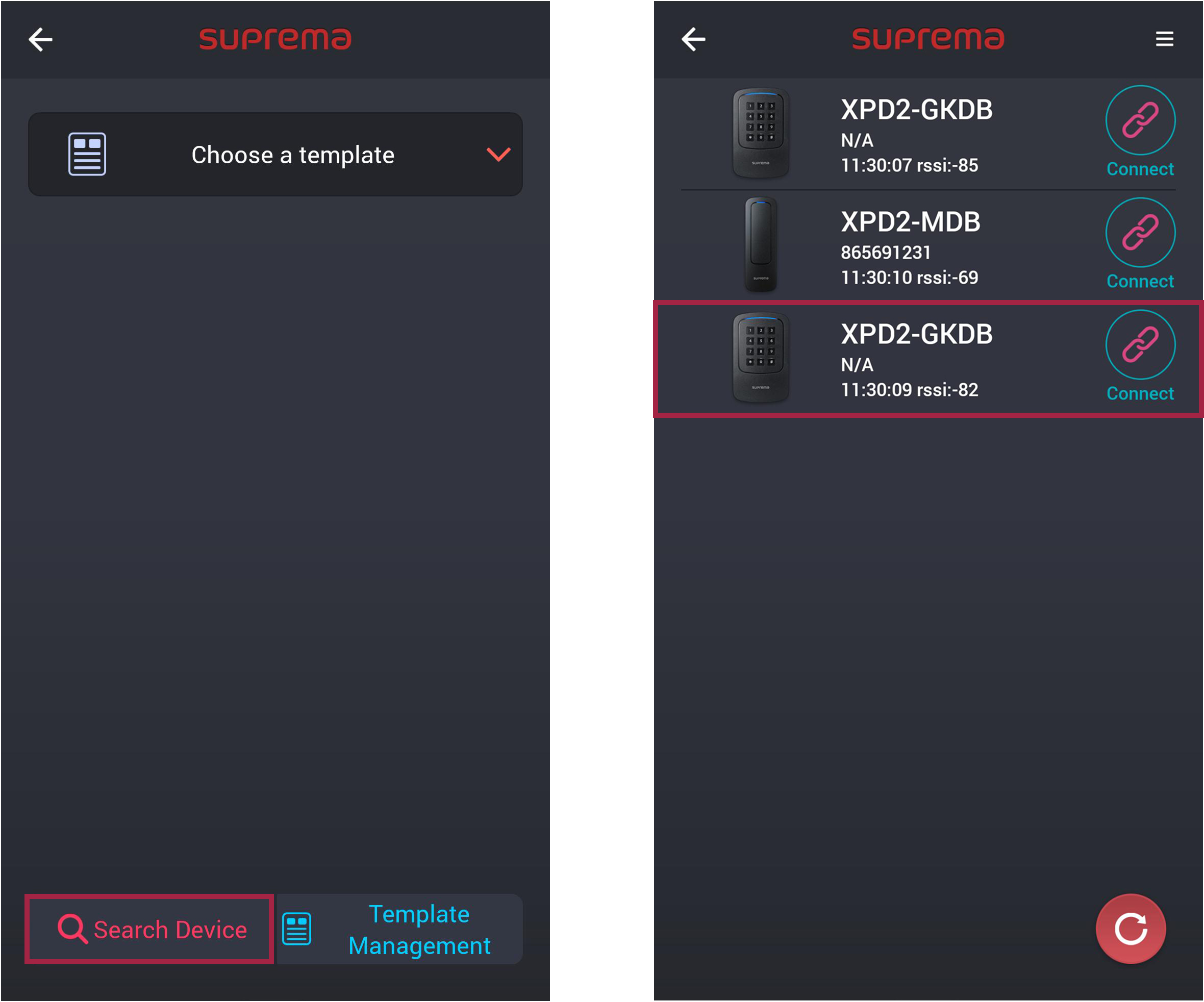The height and width of the screenshot is (1002, 1204).
Task: Select first XPD2-GKDB device image
Action: coord(760,133)
